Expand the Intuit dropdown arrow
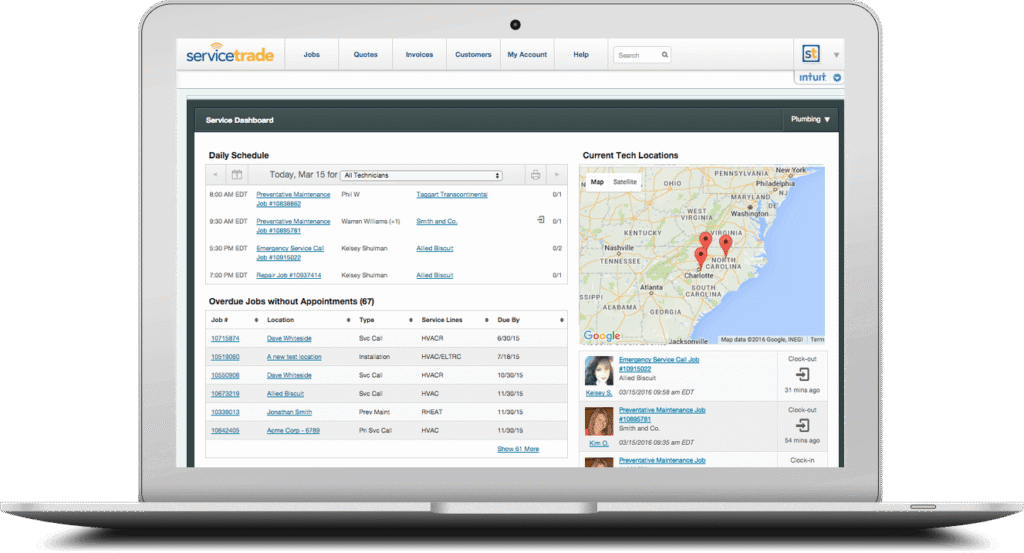Viewport: 1024px width, 553px height. pyautogui.click(x=837, y=77)
